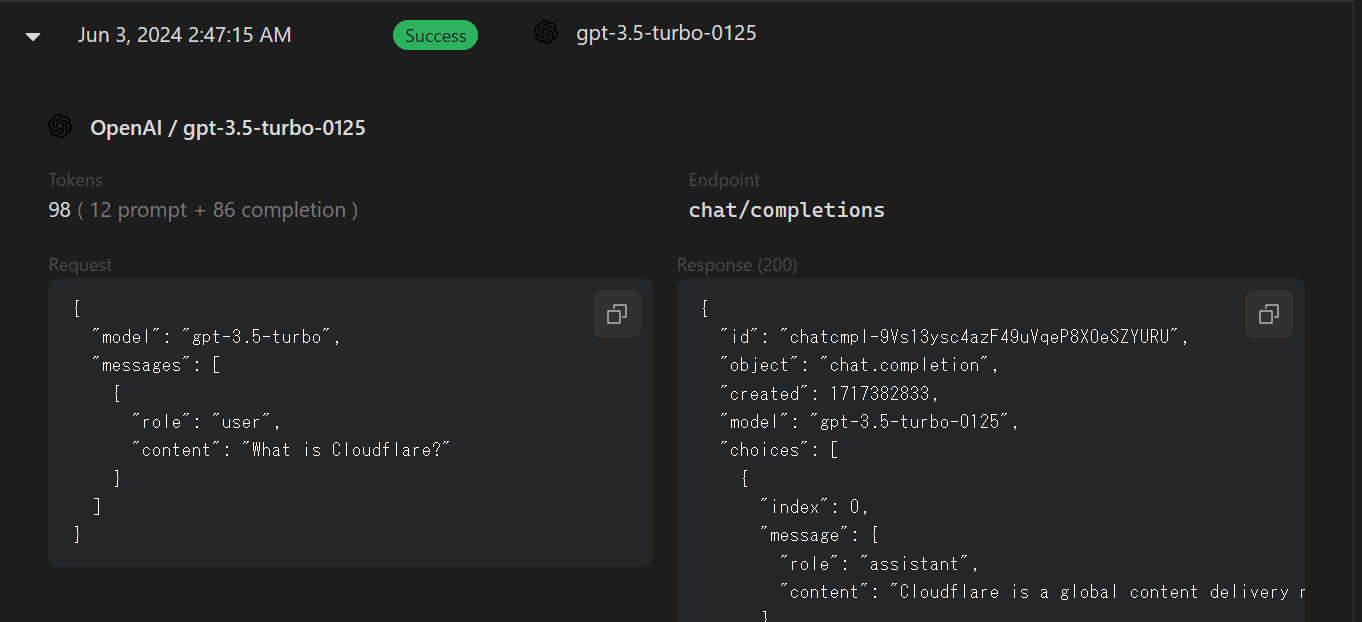This screenshot has width=1362, height=622.
Task: Click the OpenAI logo beside gpt-3.5-turbo-0125 header
Action: click(546, 33)
